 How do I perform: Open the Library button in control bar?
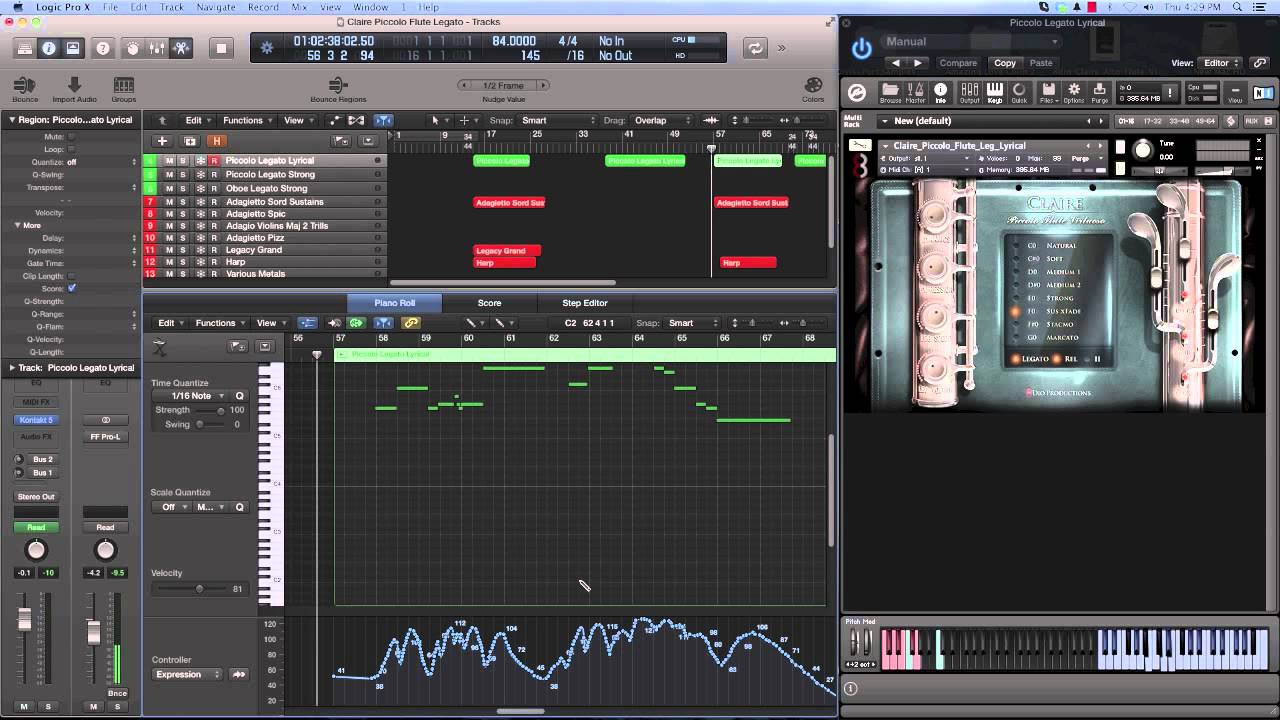click(x=25, y=48)
